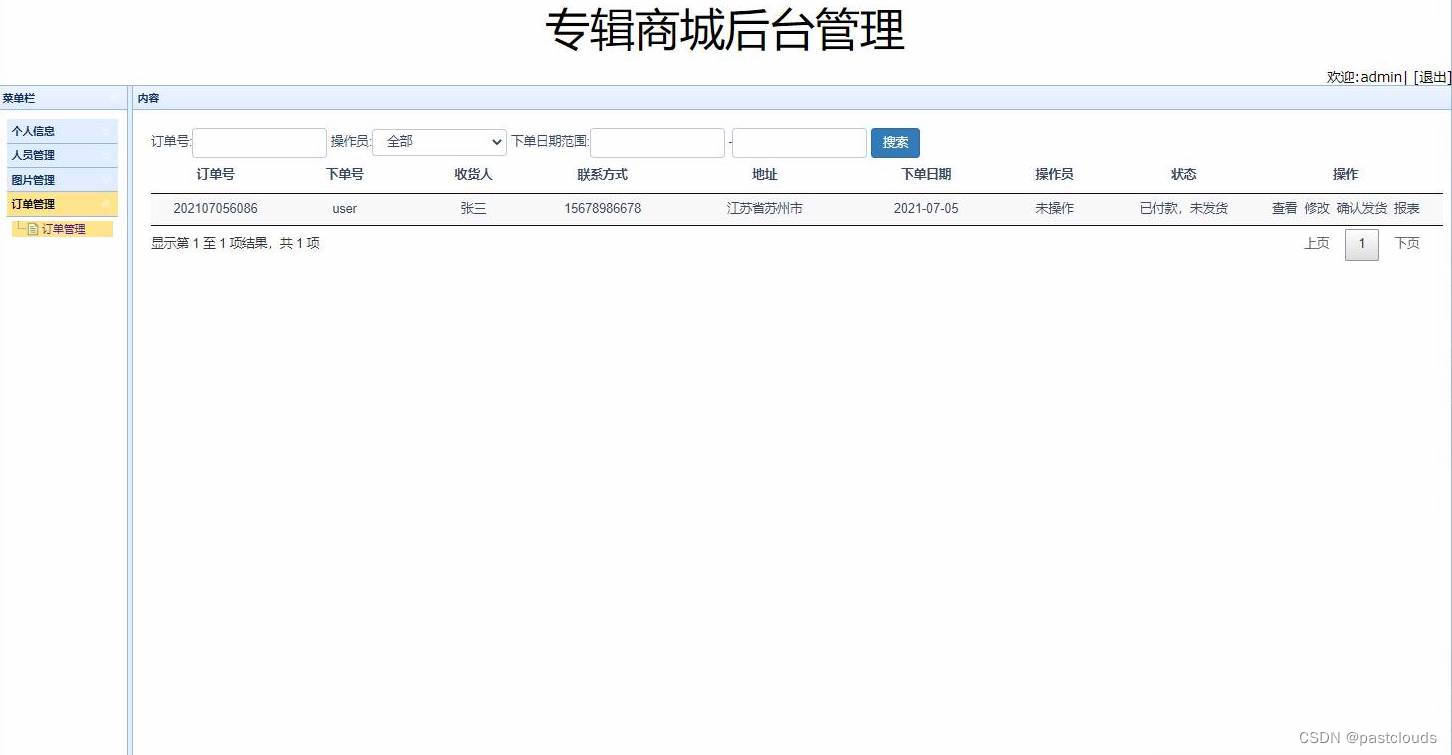
Task: Sort by the 下单日期 column header
Action: pos(926,174)
